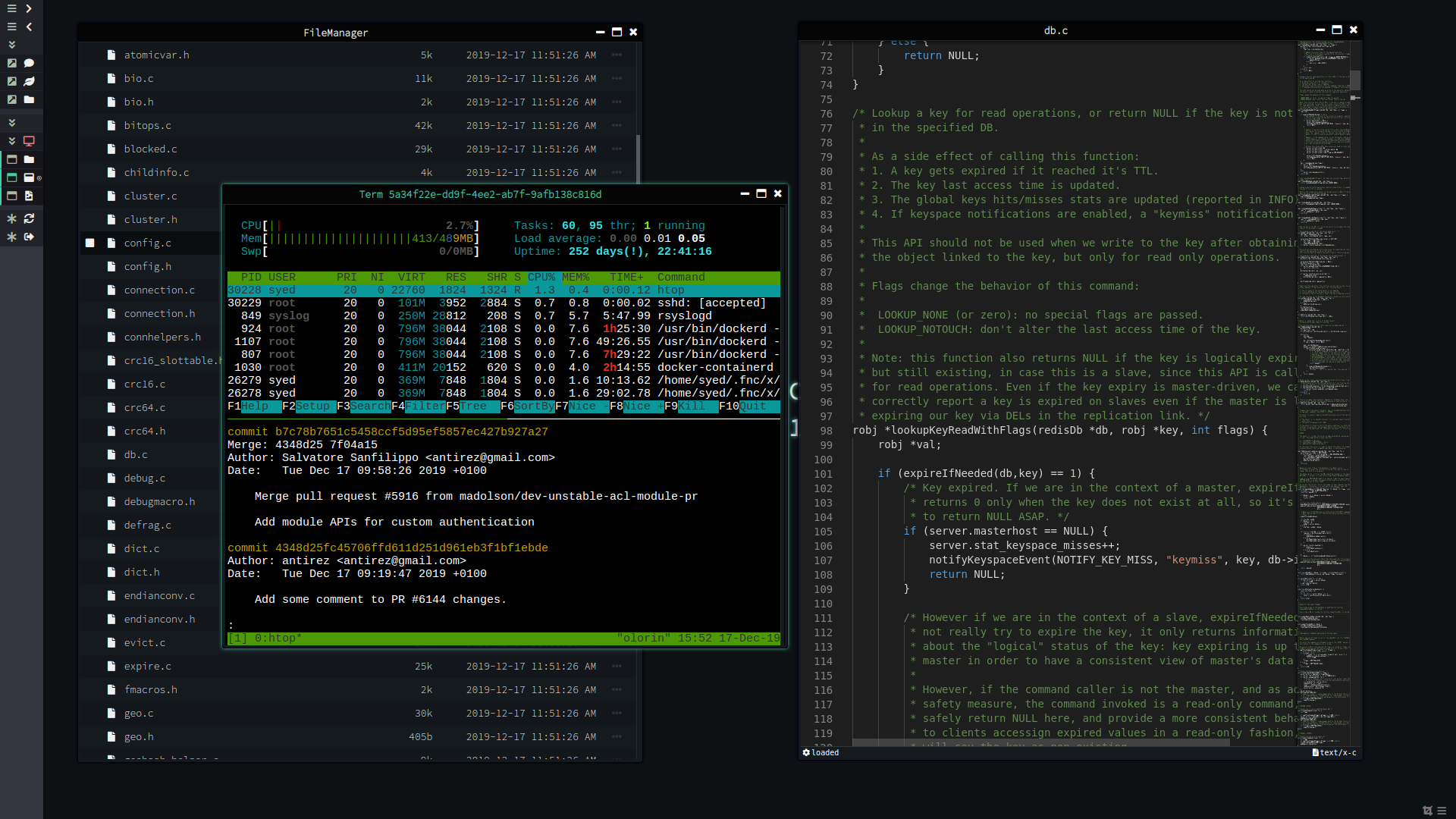Select the connection.c file name
Screen dimensions: 1456x819
coord(159,290)
